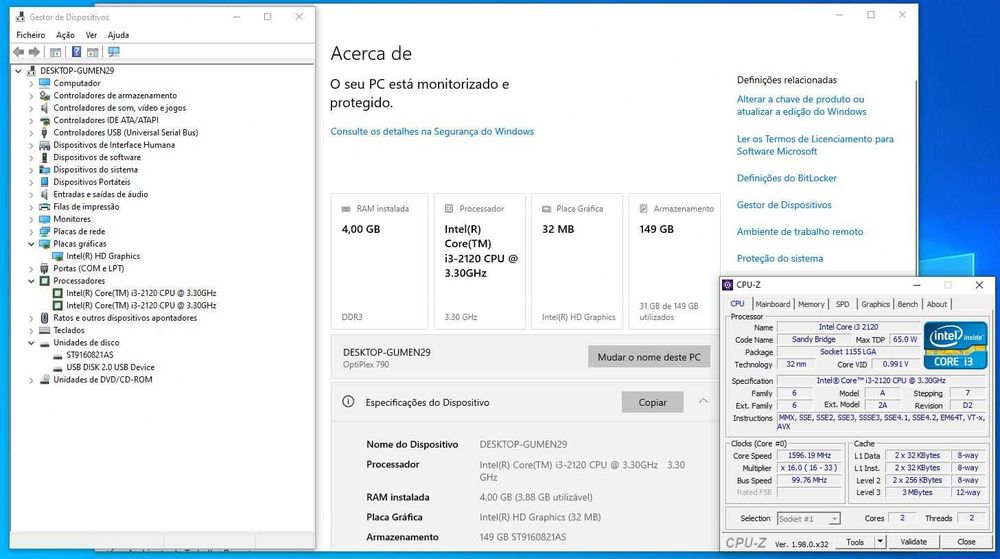Switch to the SPD tab in CPU-Z
1000x559 pixels.
pos(842,304)
